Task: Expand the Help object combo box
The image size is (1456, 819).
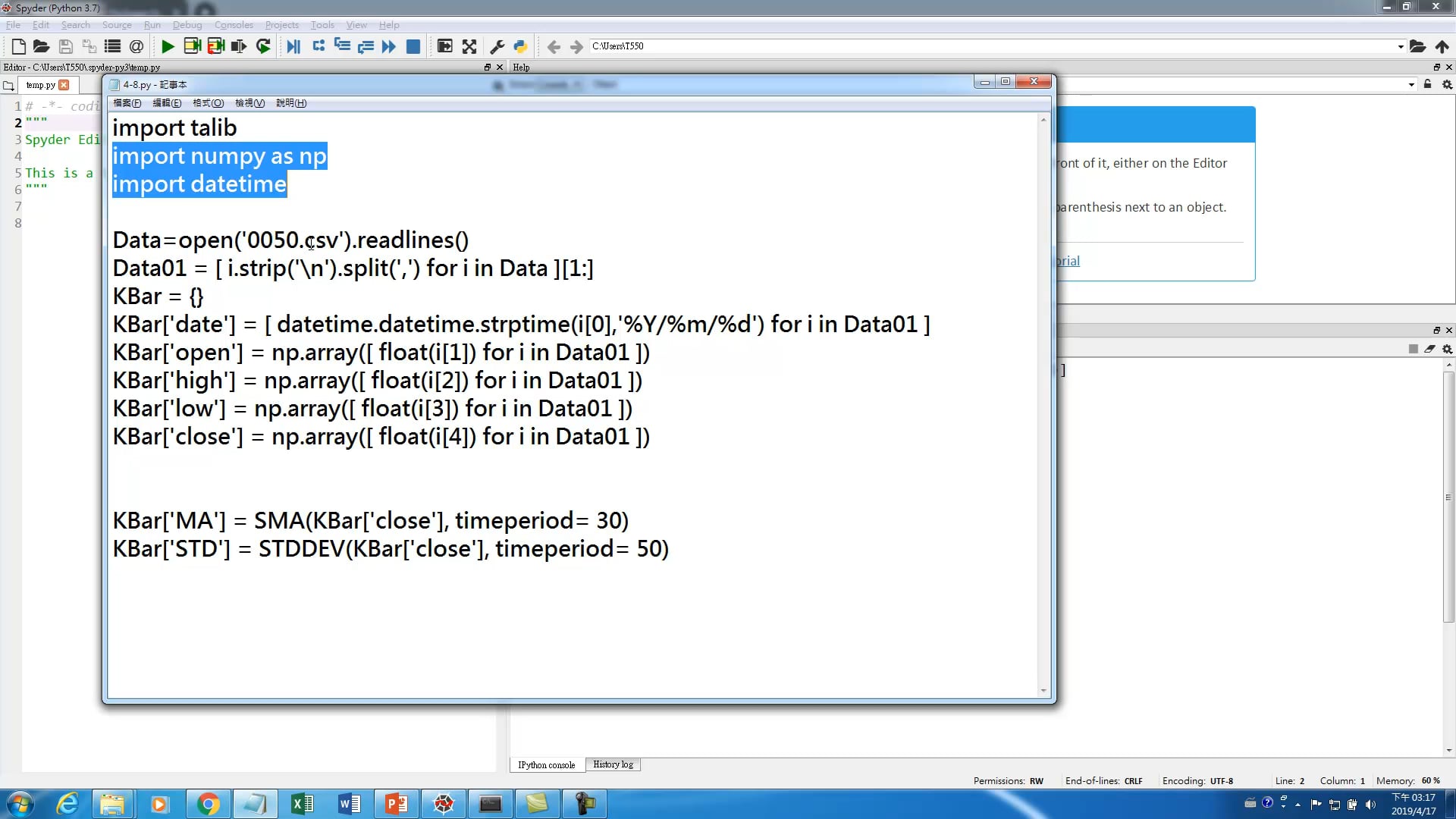Action: [x=1410, y=84]
